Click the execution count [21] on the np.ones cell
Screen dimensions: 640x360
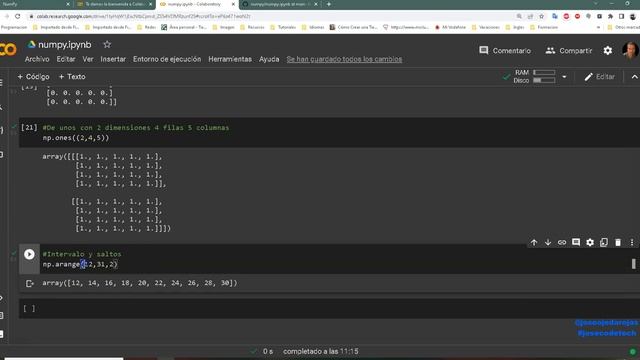29,127
